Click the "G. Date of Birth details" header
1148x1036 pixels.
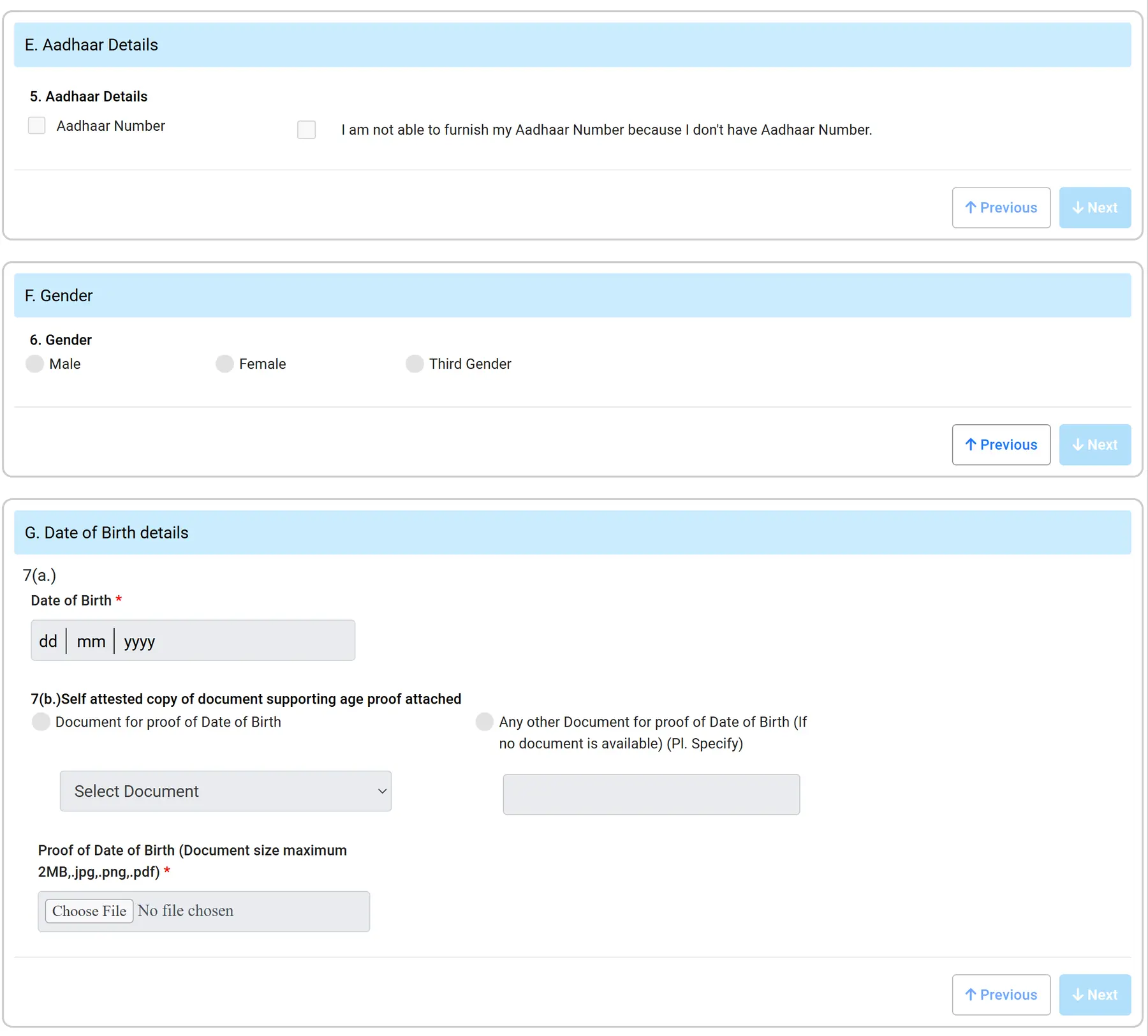click(x=573, y=533)
